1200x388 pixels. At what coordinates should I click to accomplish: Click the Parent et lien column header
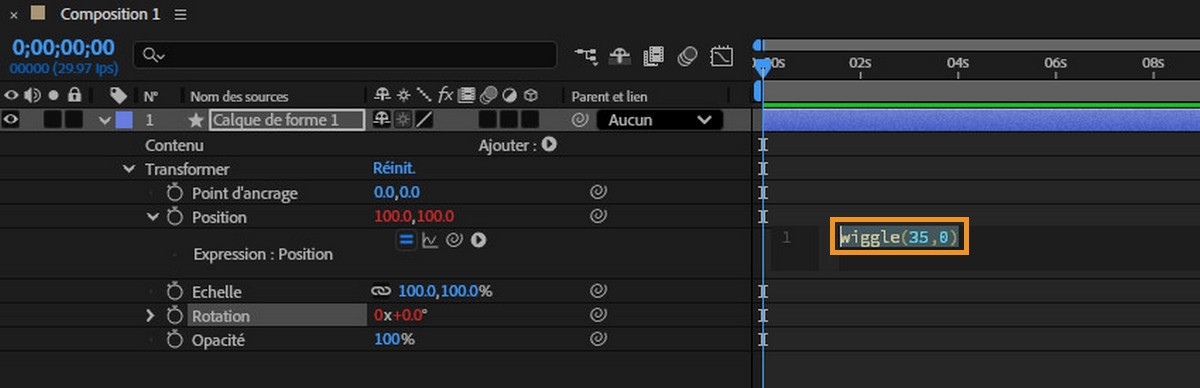609,97
